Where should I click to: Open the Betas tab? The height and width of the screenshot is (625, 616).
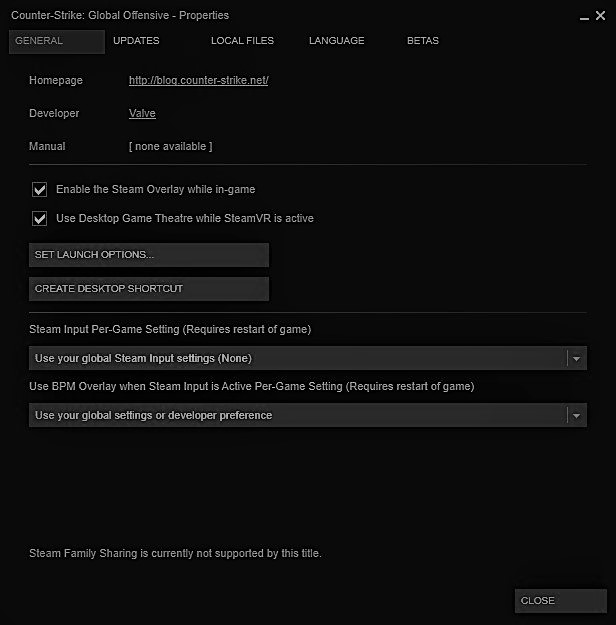(x=423, y=41)
